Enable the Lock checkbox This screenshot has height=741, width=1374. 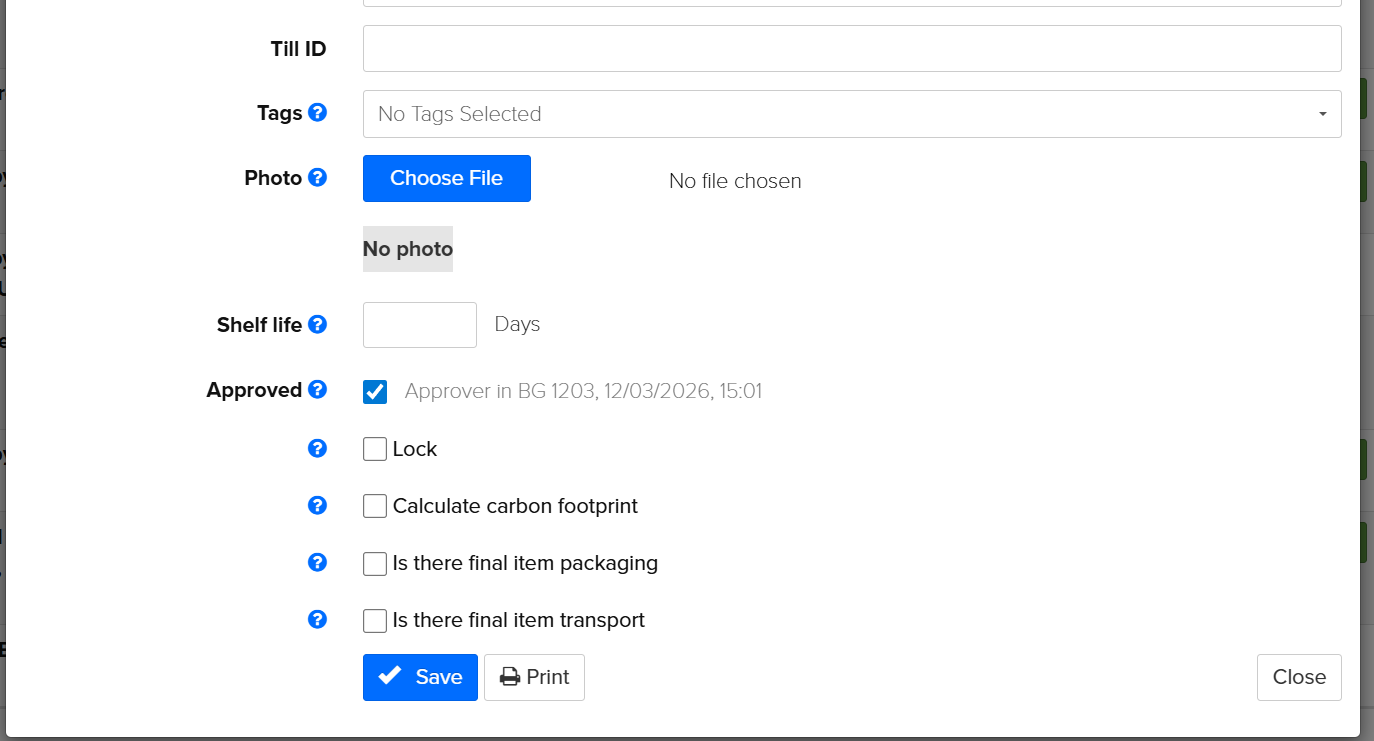tap(374, 448)
